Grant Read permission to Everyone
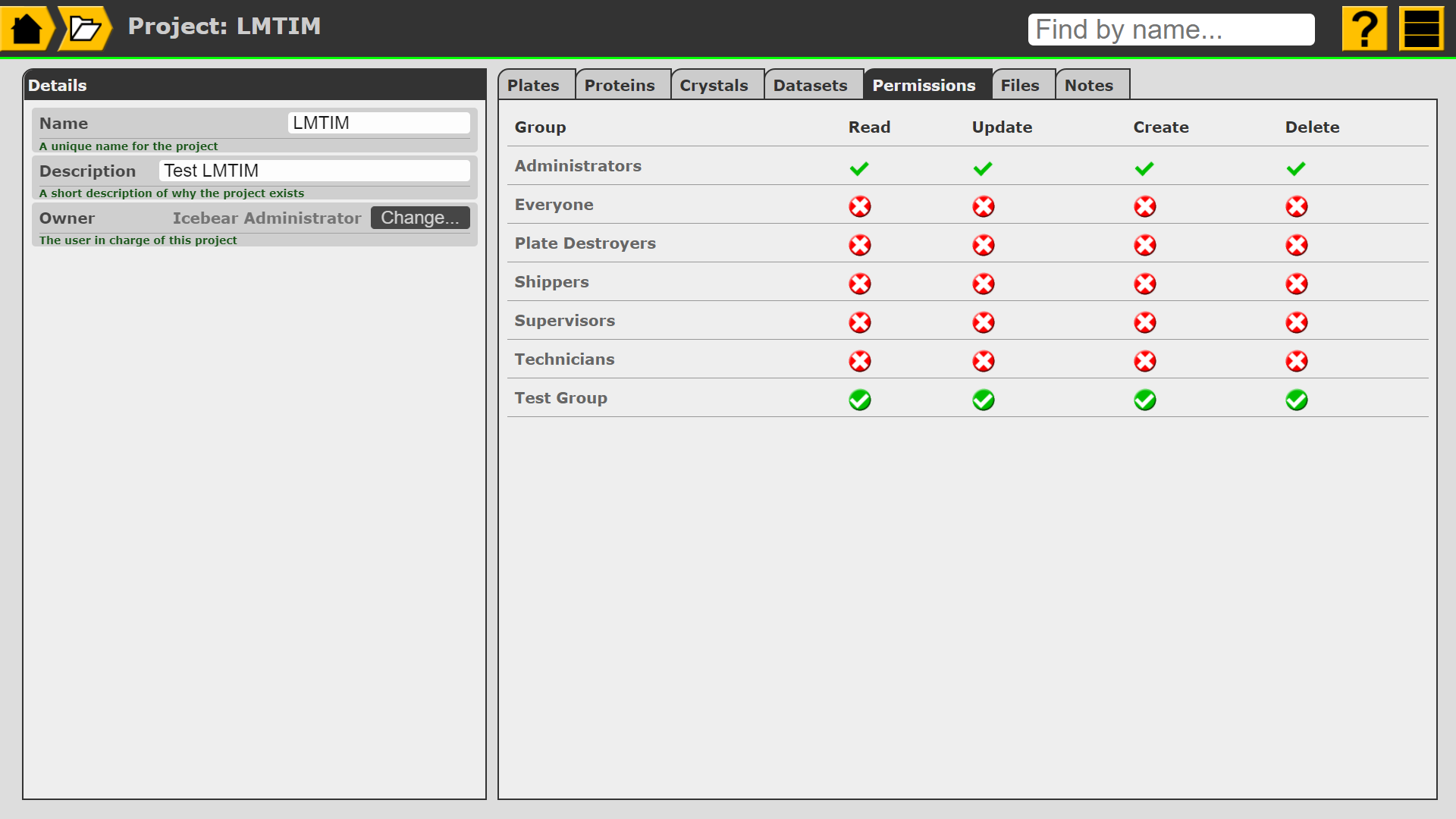The image size is (1456, 819). [860, 206]
